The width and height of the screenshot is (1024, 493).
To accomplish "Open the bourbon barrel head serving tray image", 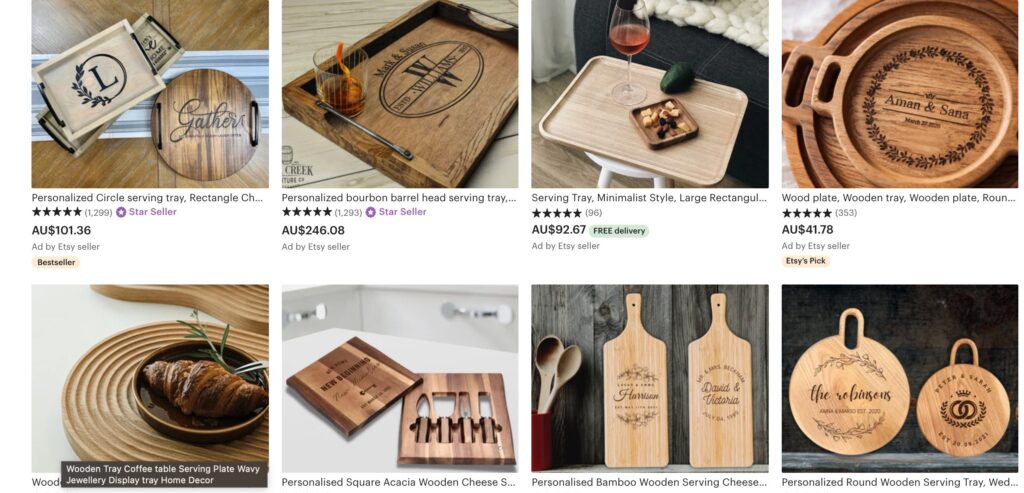I will (400, 94).
